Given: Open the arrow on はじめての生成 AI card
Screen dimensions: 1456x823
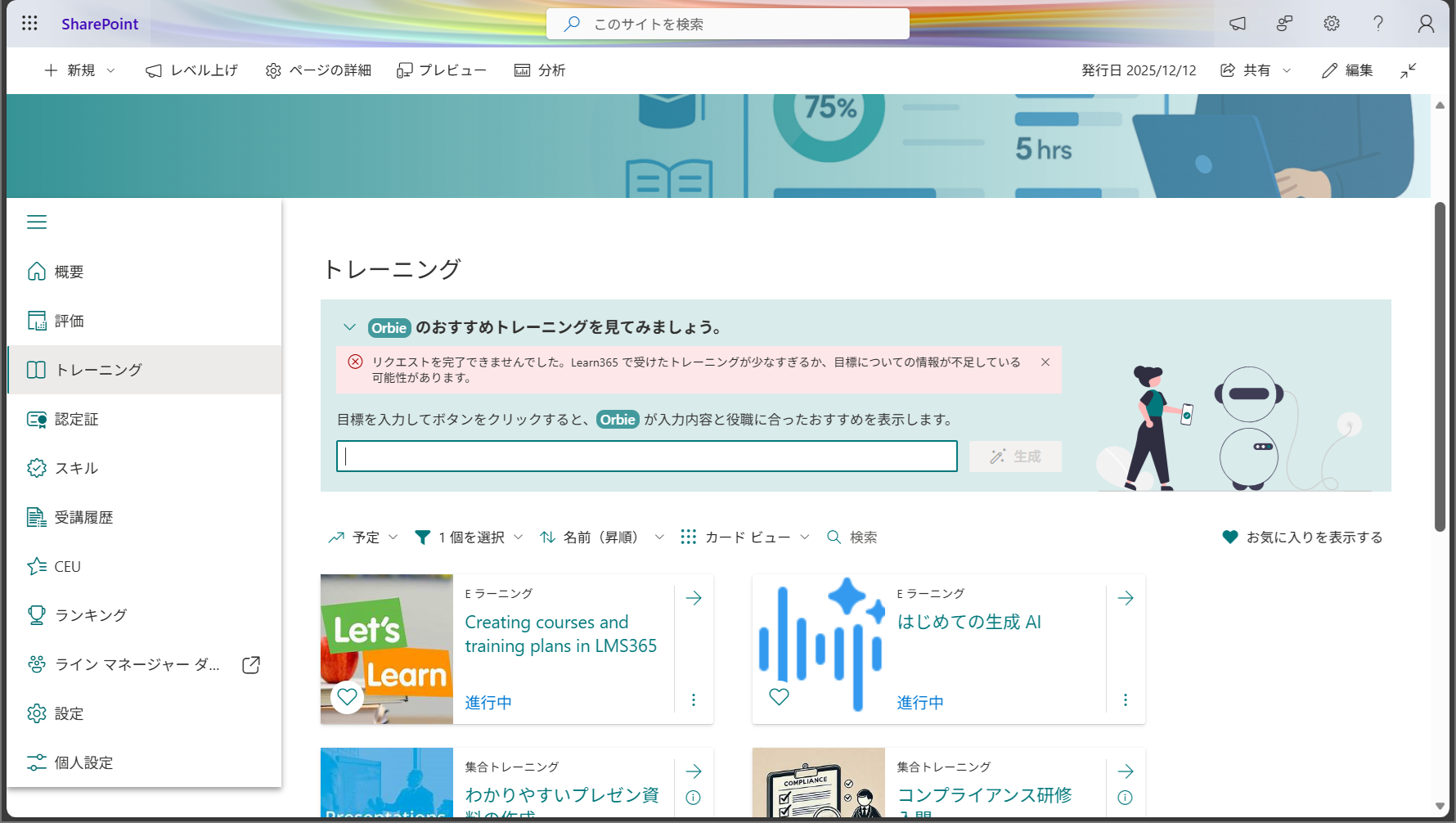Looking at the screenshot, I should pyautogui.click(x=1126, y=598).
